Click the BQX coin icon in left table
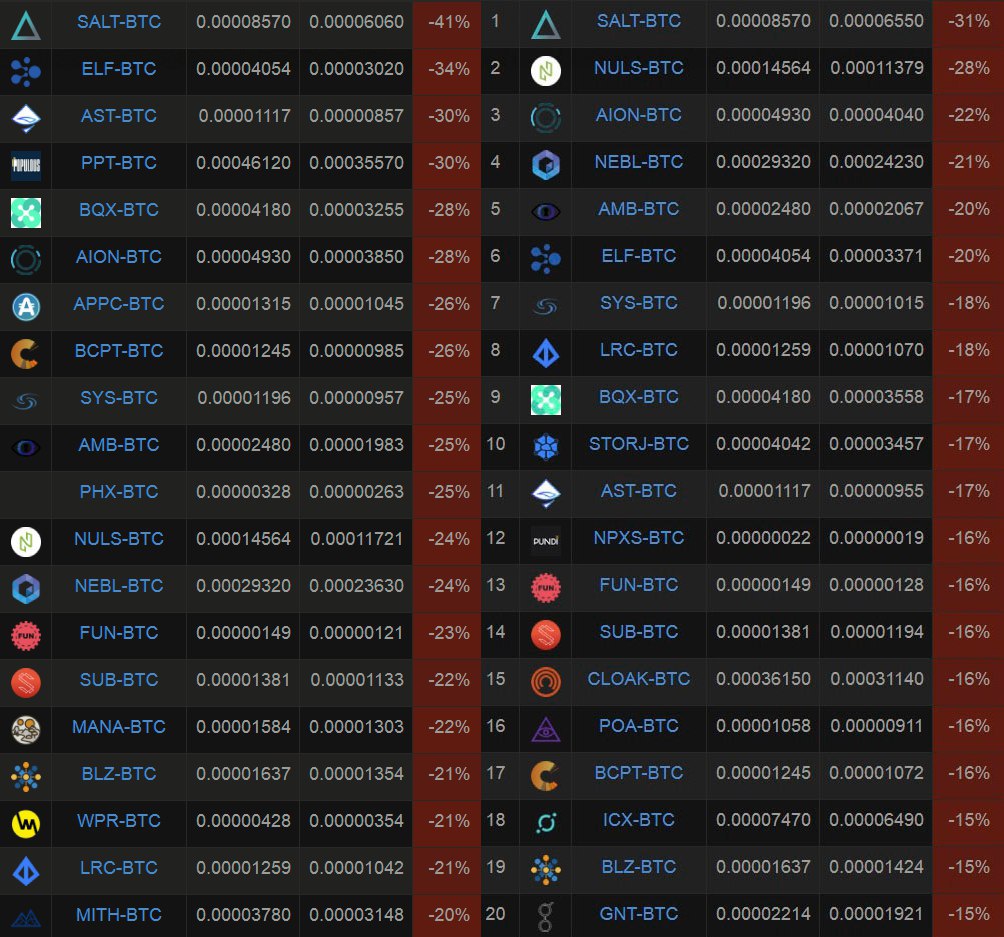This screenshot has height=937, width=1004. (x=26, y=213)
